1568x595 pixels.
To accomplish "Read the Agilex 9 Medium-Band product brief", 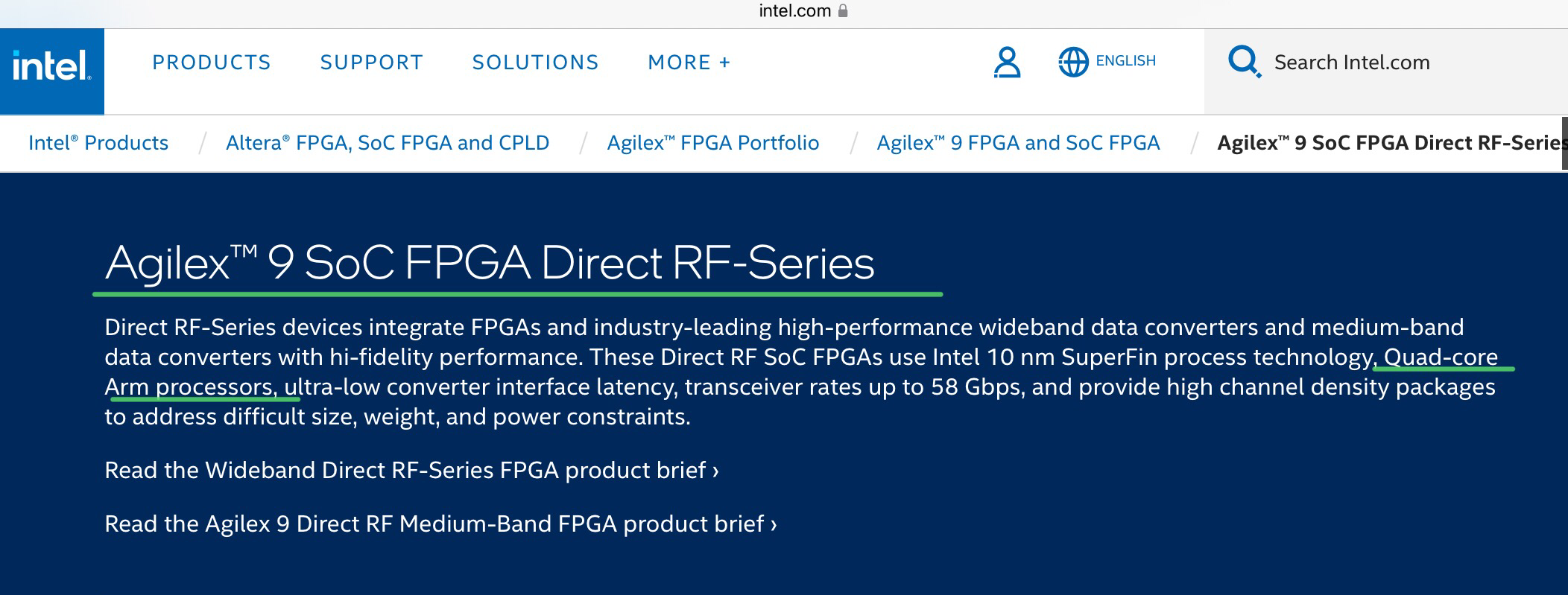I will tap(440, 524).
